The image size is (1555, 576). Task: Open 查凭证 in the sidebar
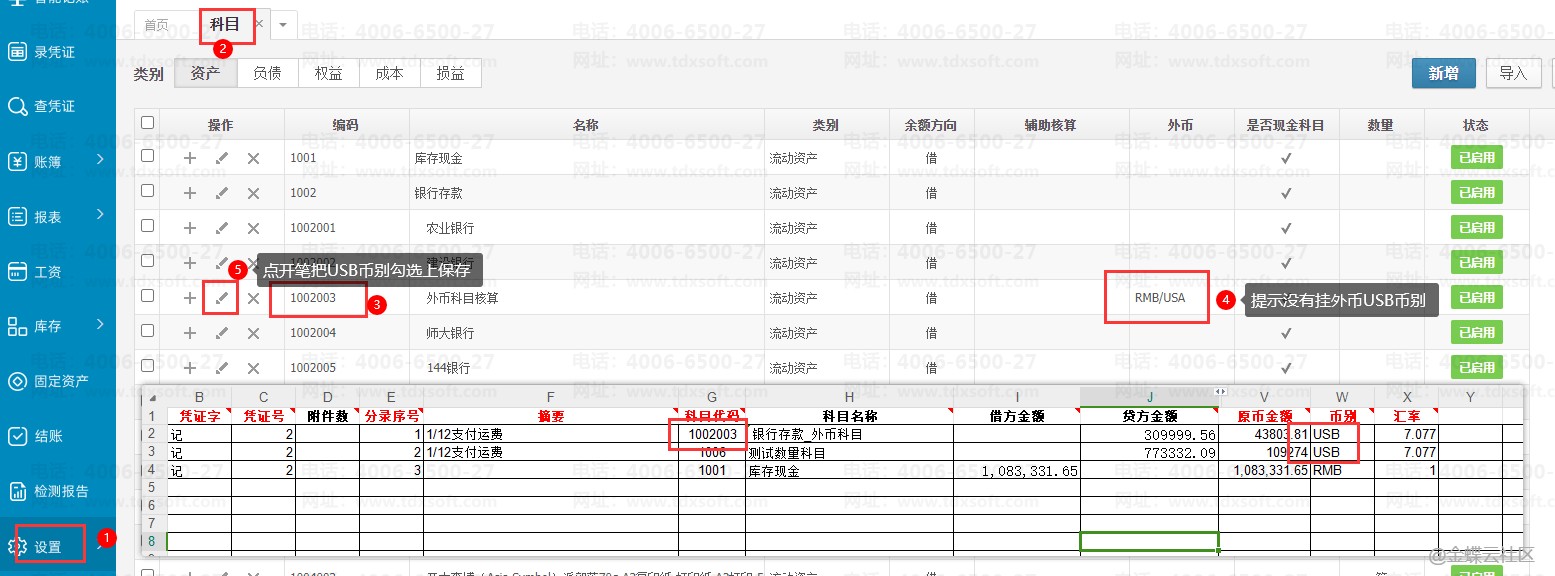(x=55, y=106)
